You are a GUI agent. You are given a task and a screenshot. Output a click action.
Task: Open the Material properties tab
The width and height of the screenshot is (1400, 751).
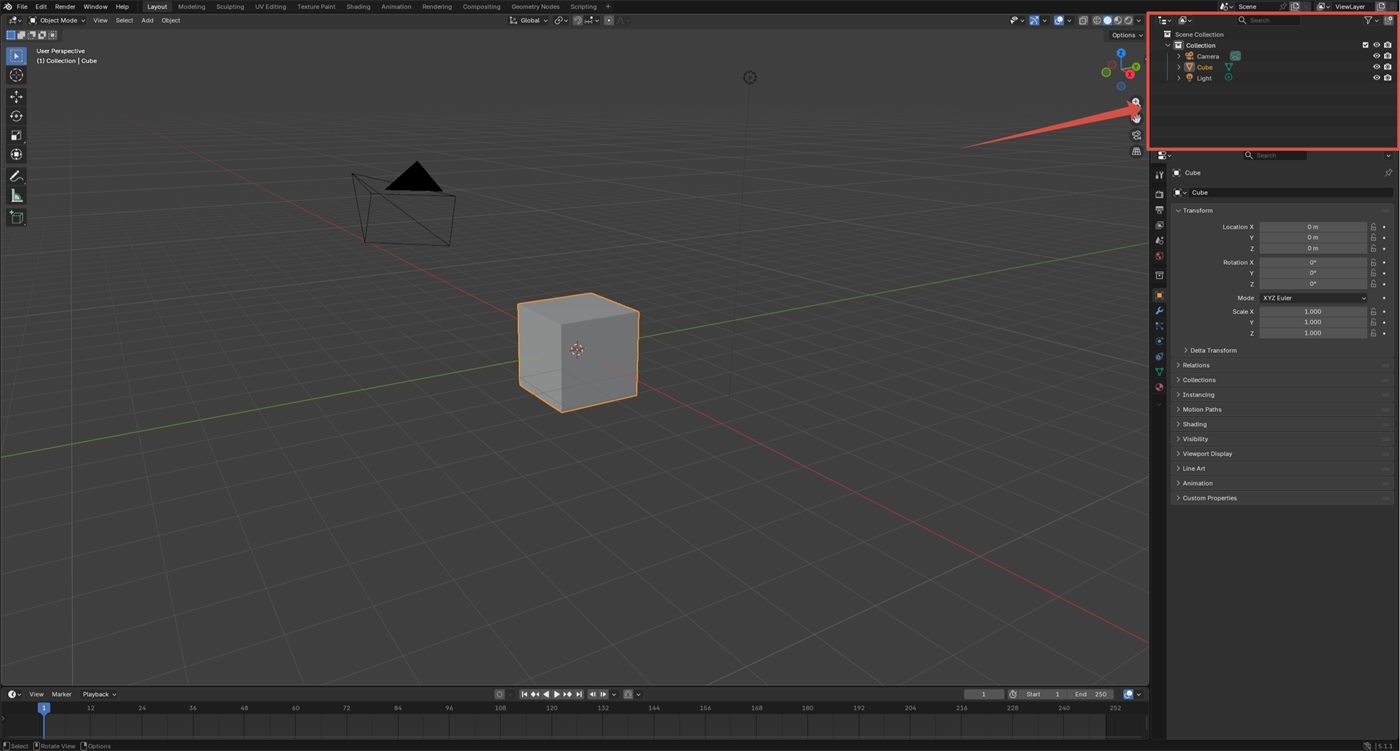point(1159,387)
